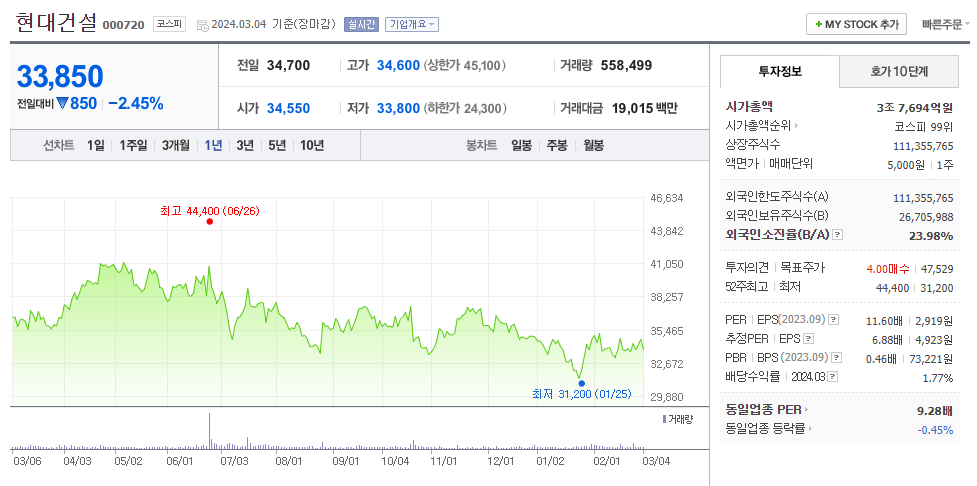977x486 pixels.
Task: Click the help icon next to 외국인소진율(B/A)
Action: pos(838,235)
